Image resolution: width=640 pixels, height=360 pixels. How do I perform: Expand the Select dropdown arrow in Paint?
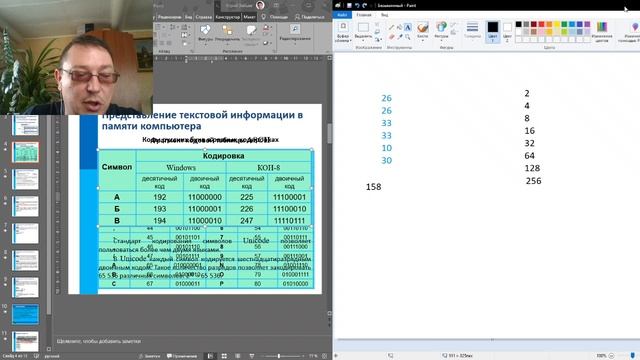(363, 40)
